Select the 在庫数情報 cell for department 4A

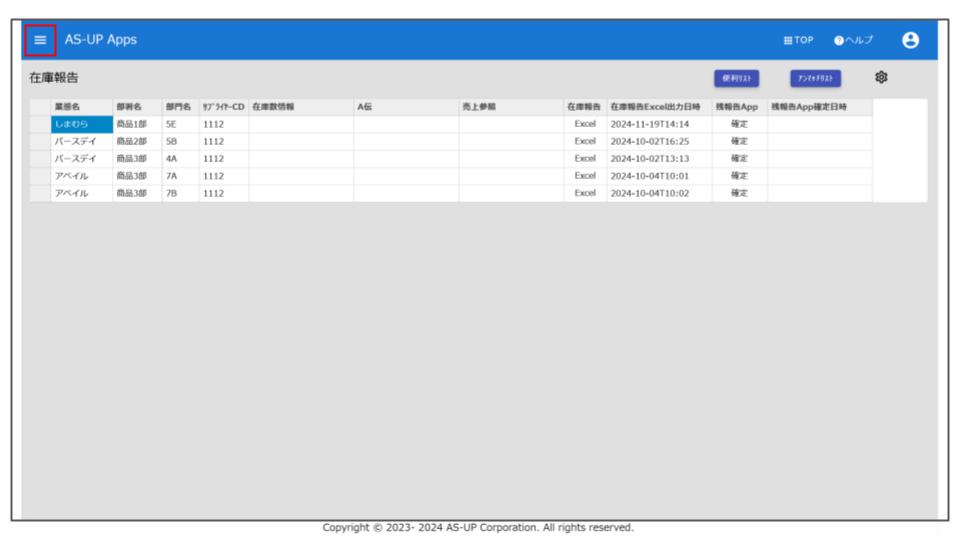300,158
